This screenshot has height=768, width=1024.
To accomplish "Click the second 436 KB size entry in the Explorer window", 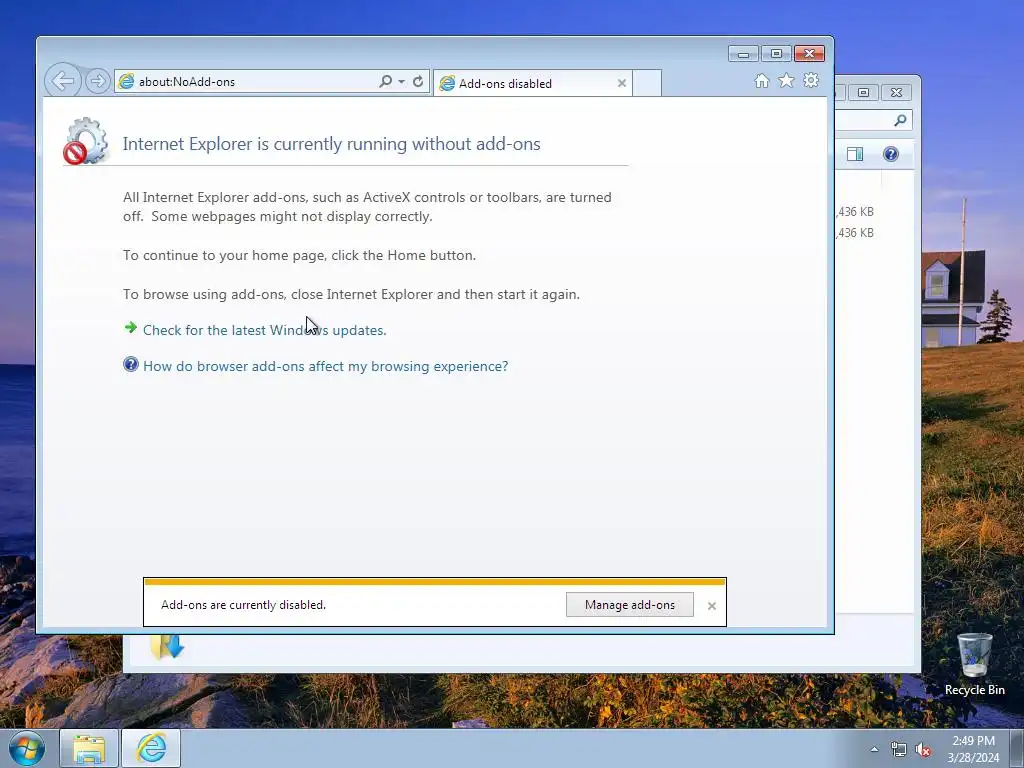I will click(x=856, y=232).
